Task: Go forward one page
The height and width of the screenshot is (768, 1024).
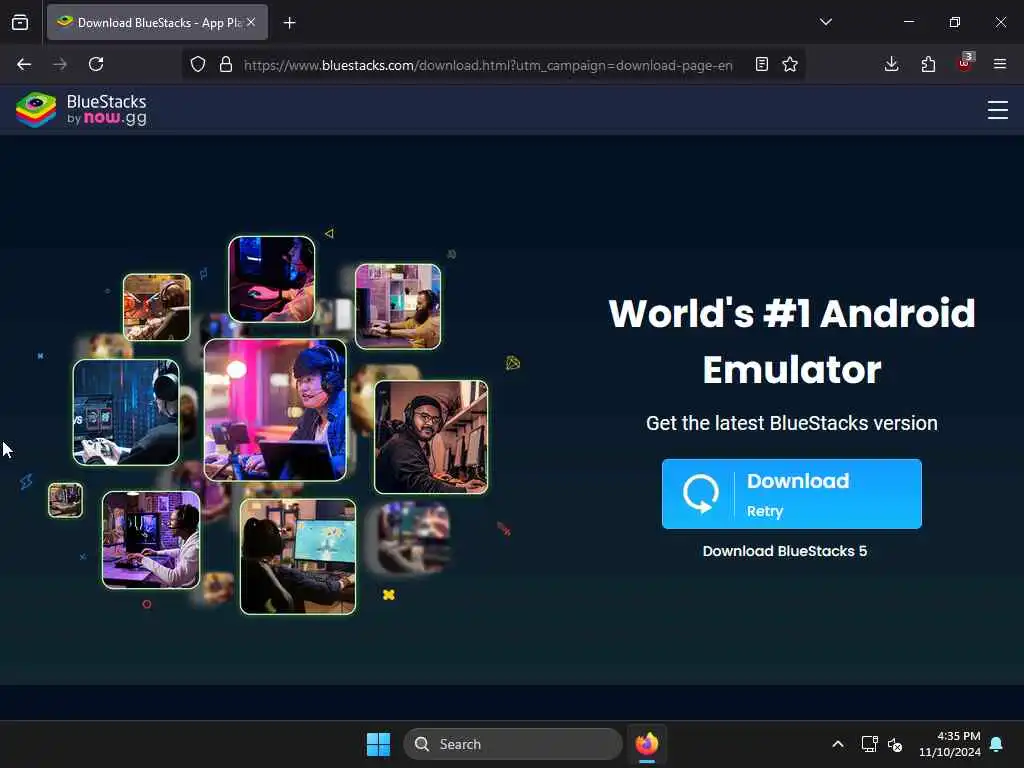Action: click(60, 64)
